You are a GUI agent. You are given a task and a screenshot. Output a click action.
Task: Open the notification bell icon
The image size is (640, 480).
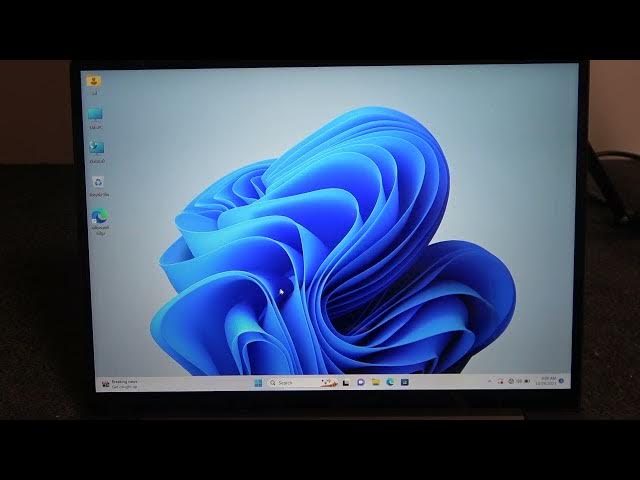tap(561, 381)
